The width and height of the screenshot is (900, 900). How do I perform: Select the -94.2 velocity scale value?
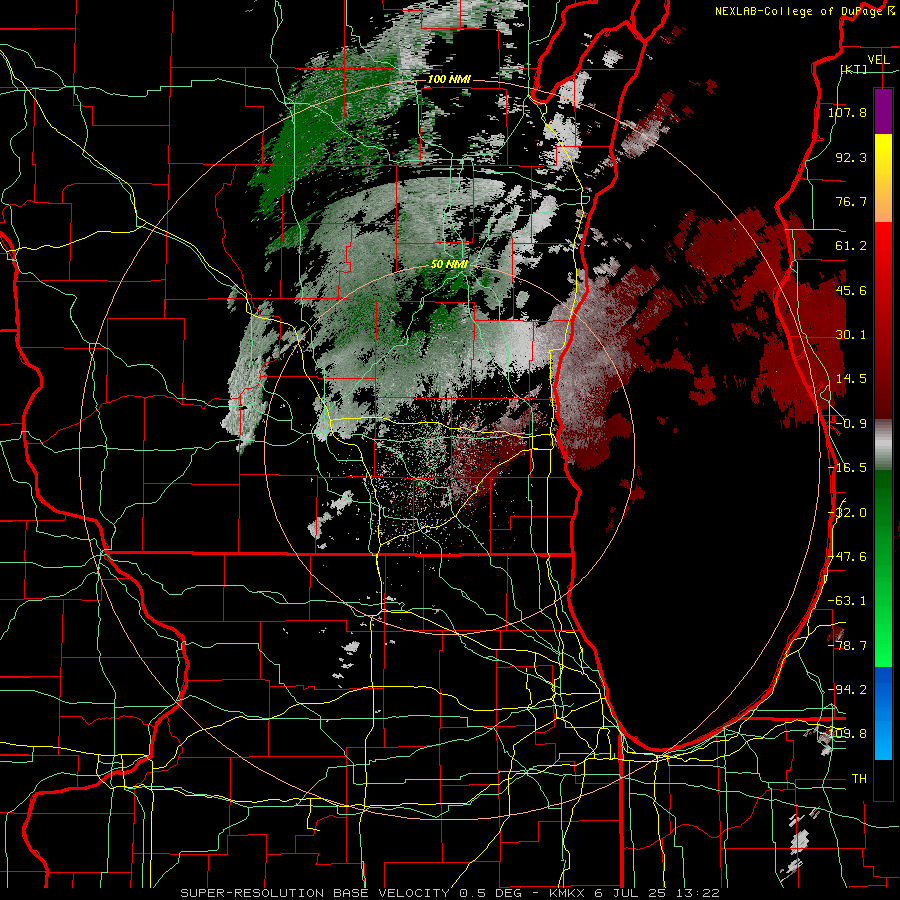847,690
